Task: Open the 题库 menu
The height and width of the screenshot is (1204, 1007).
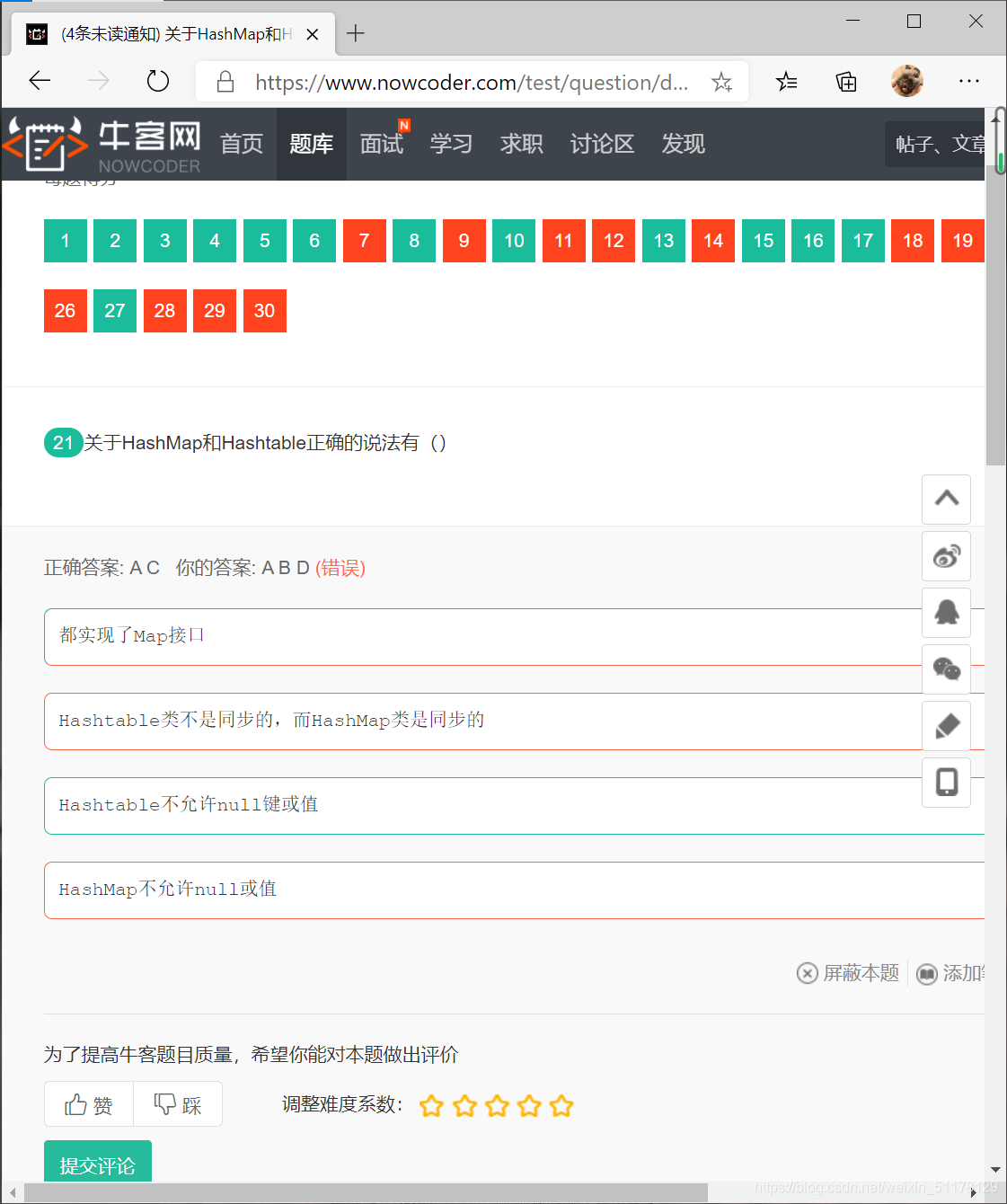Action: [x=312, y=144]
